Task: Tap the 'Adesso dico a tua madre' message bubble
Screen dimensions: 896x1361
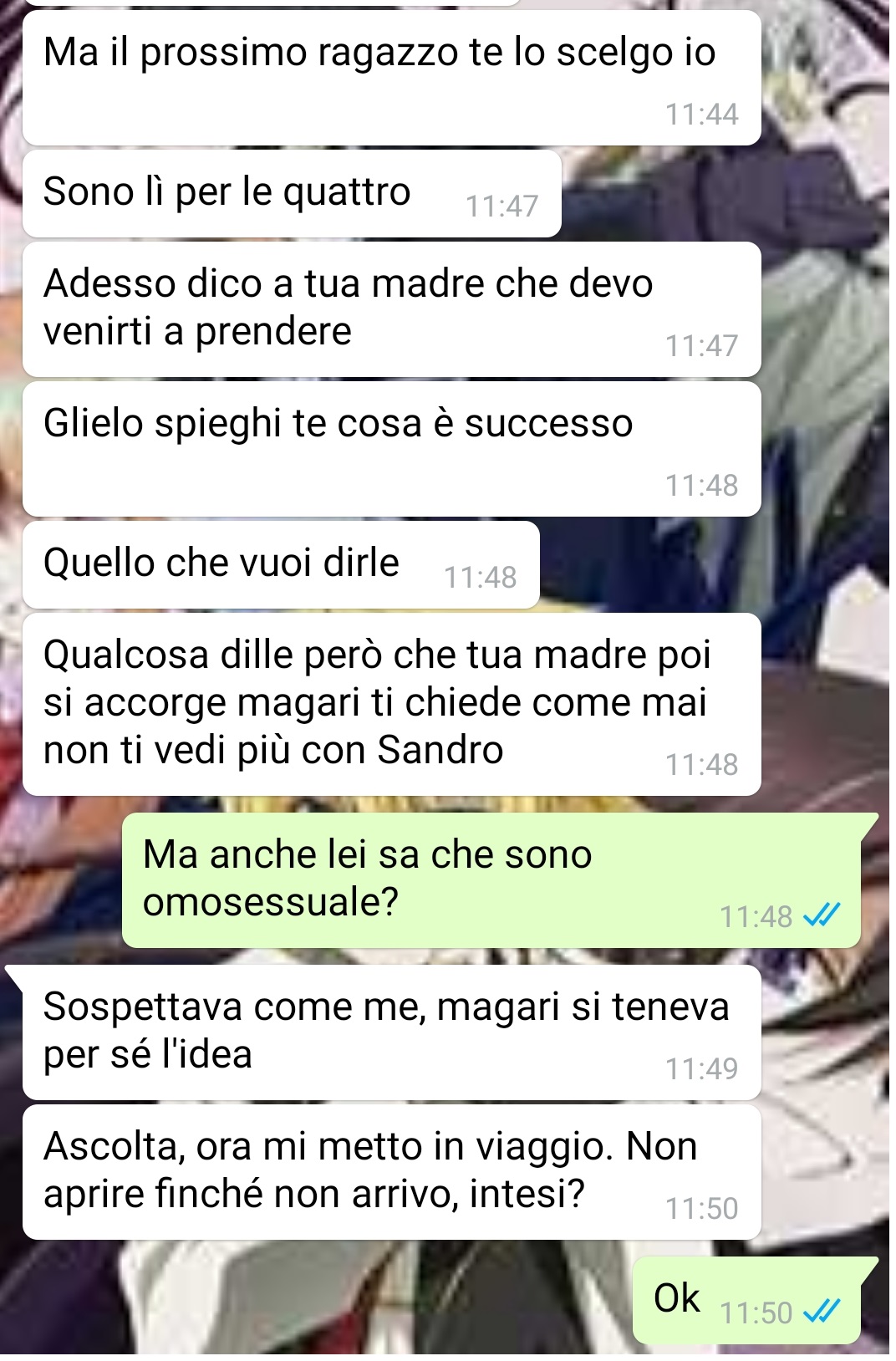Action: pyautogui.click(x=391, y=309)
